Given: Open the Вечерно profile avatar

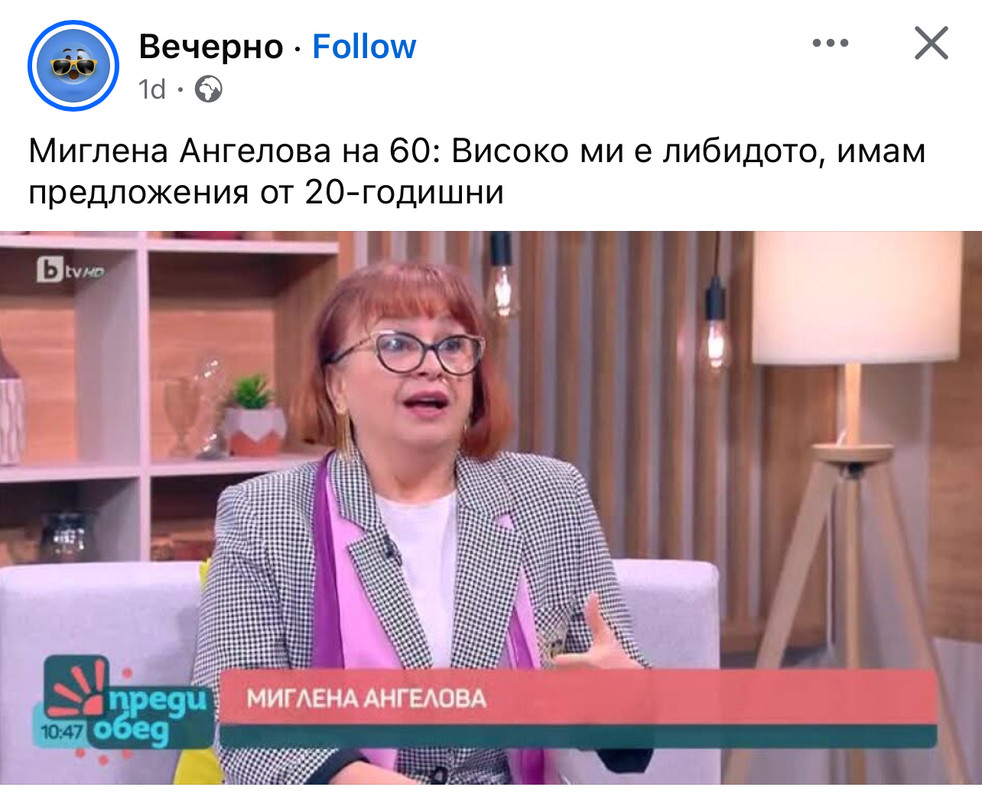Looking at the screenshot, I should pos(73,66).
